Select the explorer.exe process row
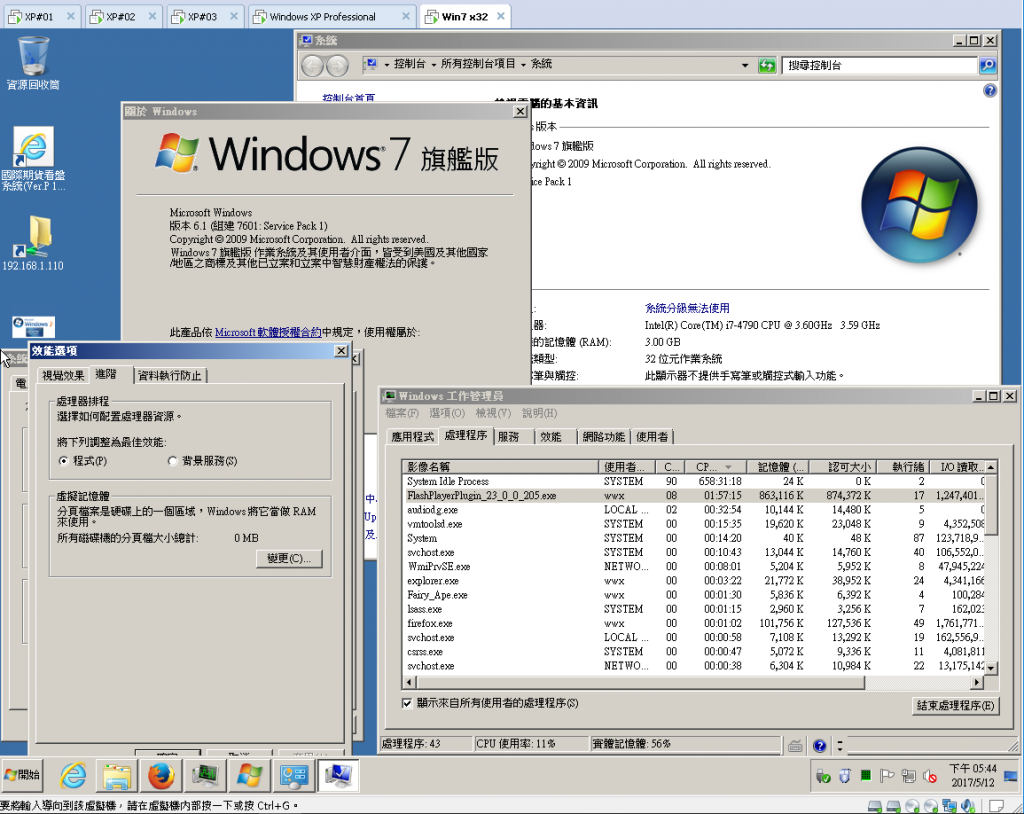The image size is (1024, 814). (694, 581)
